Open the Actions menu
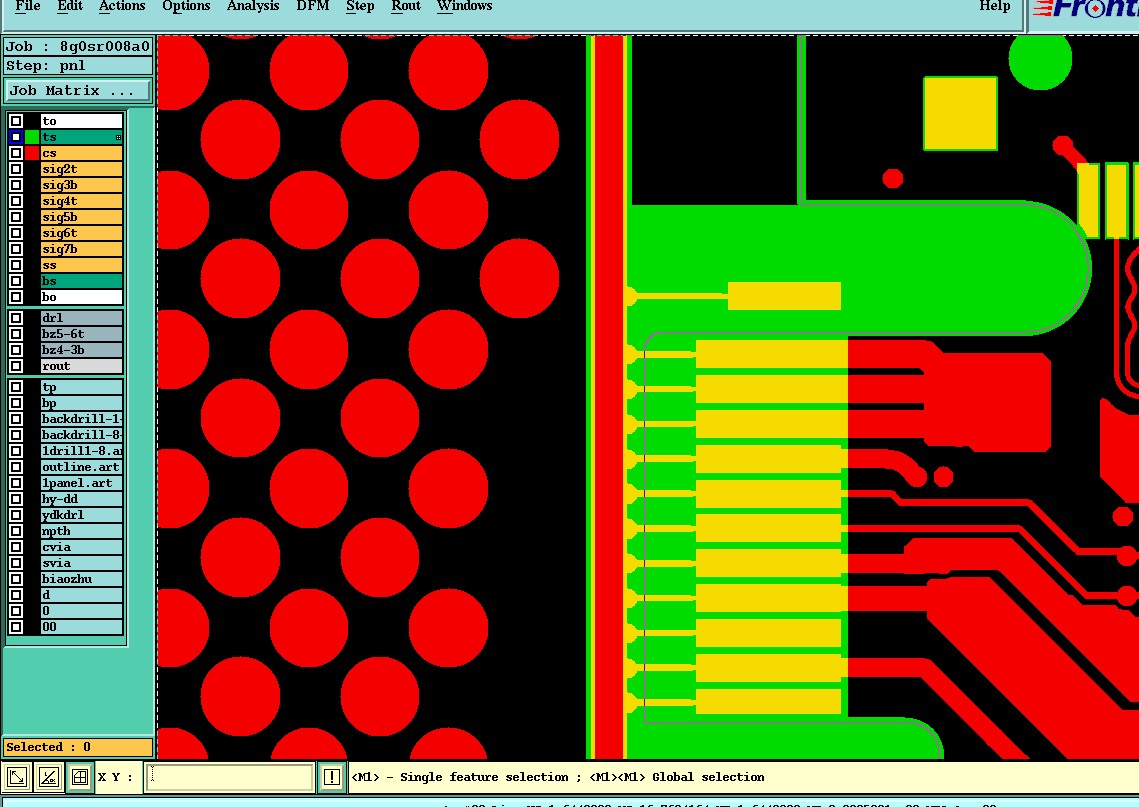Image resolution: width=1139 pixels, height=807 pixels. click(x=122, y=7)
